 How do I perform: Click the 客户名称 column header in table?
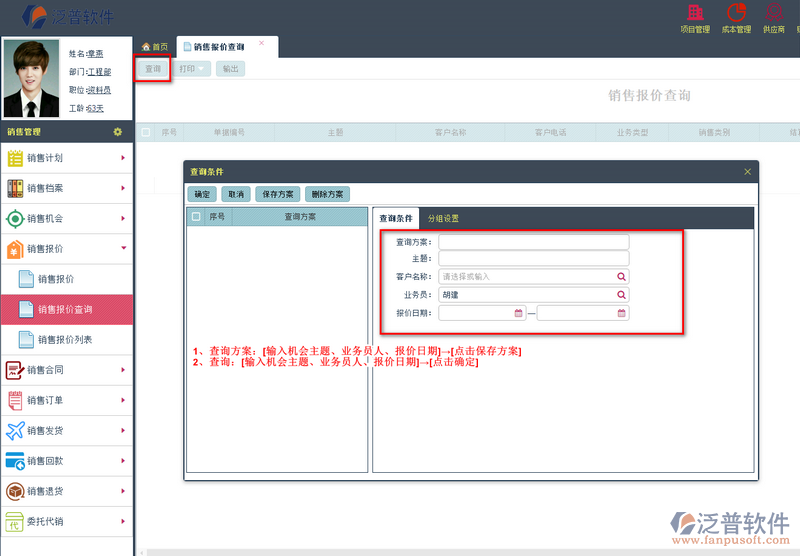pos(451,133)
